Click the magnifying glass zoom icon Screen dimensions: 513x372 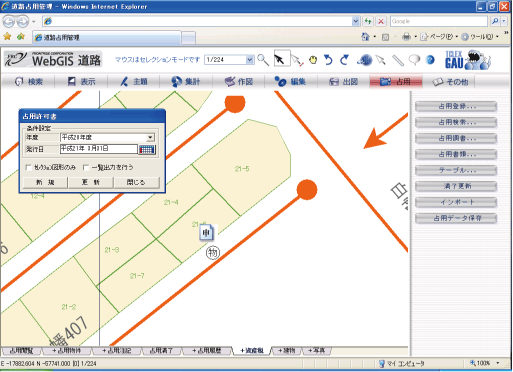[263, 60]
